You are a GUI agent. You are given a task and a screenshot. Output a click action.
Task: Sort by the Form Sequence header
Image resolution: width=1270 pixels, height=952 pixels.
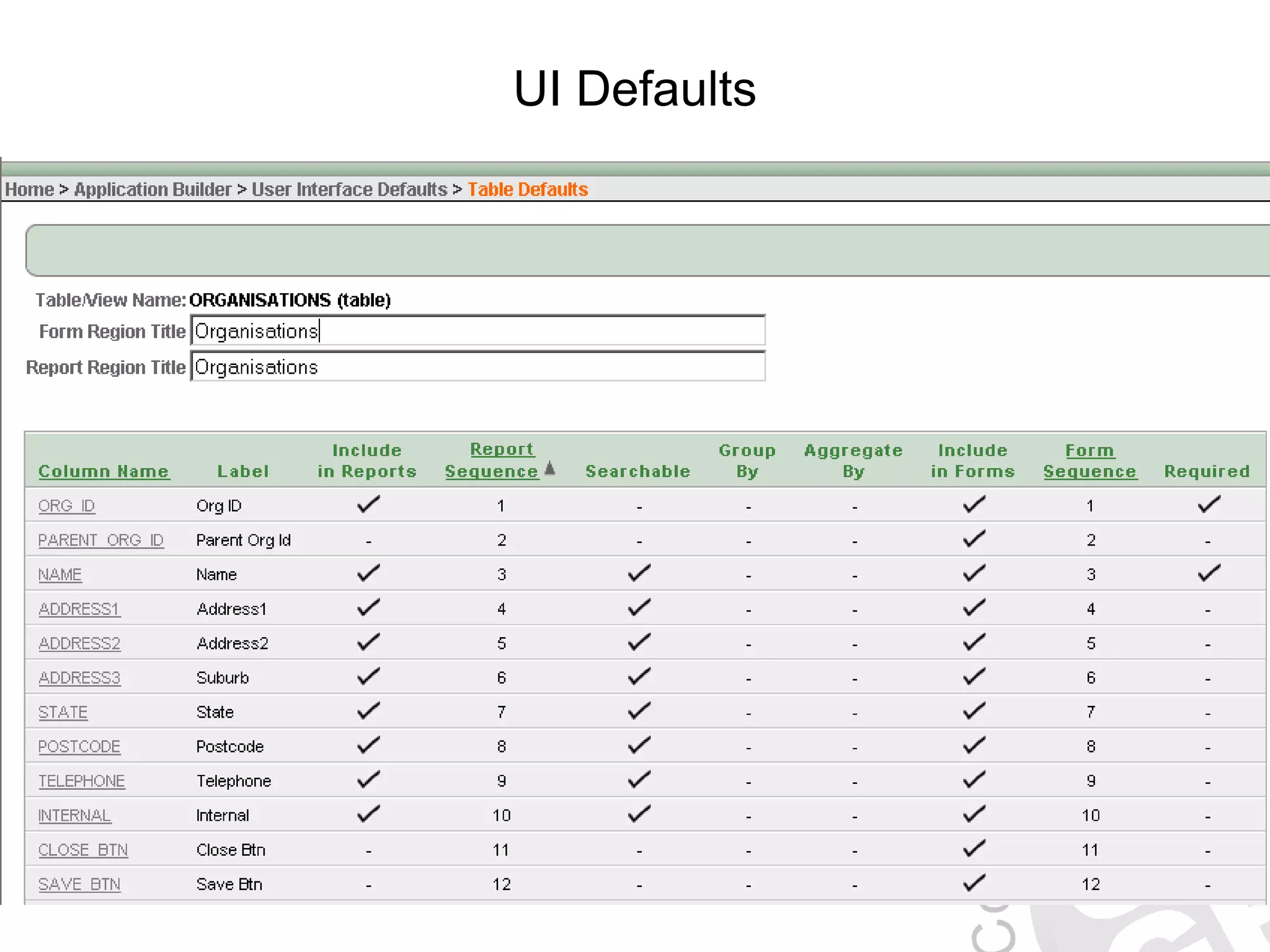point(1090,461)
